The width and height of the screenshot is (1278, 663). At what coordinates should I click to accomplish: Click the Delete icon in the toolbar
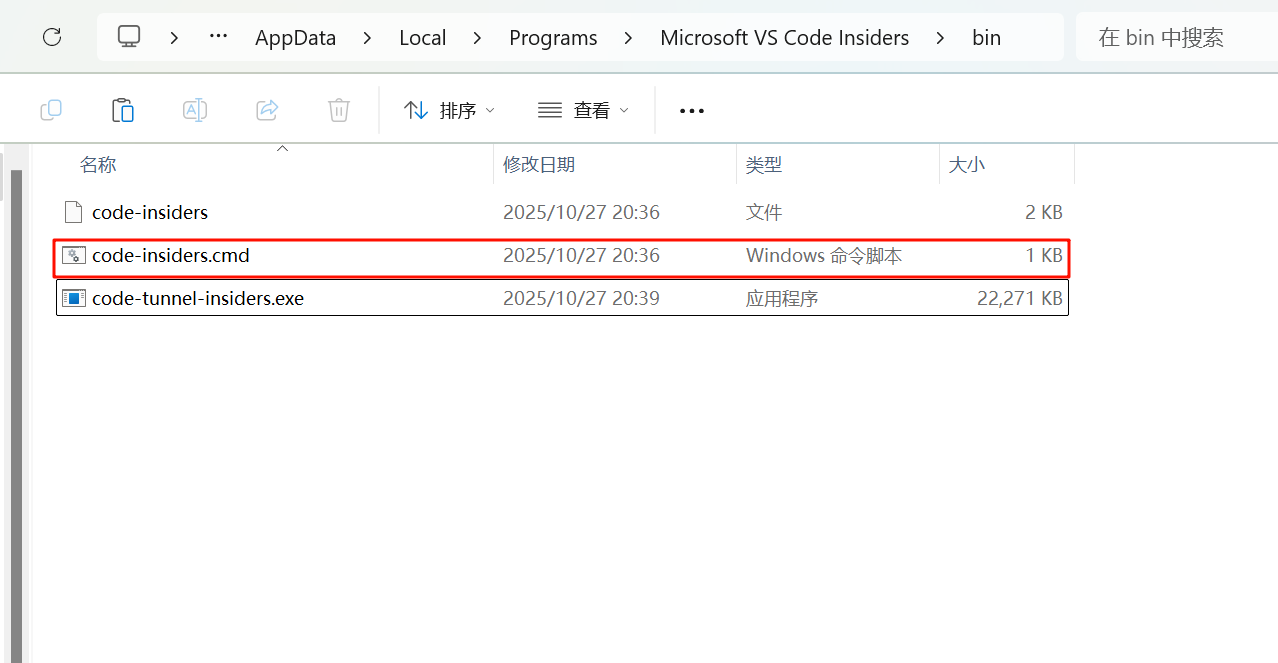338,110
